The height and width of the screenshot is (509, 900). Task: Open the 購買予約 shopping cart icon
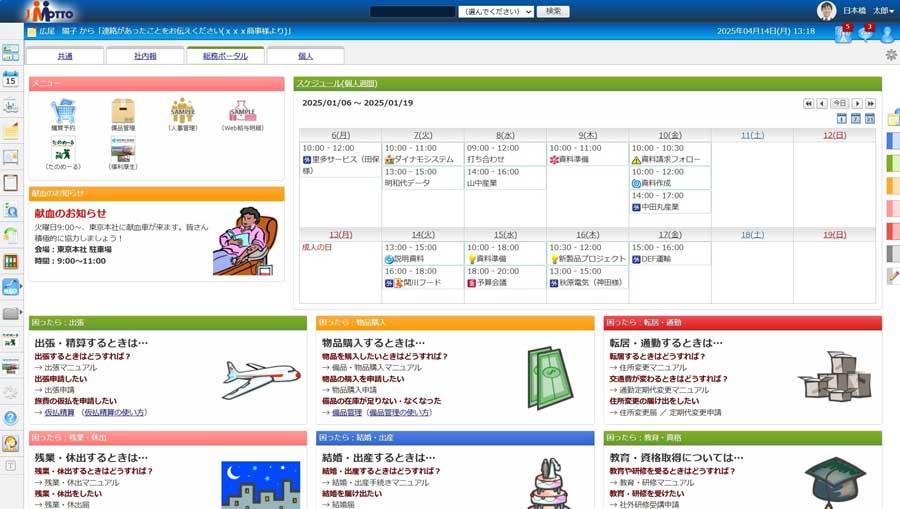pos(63,112)
